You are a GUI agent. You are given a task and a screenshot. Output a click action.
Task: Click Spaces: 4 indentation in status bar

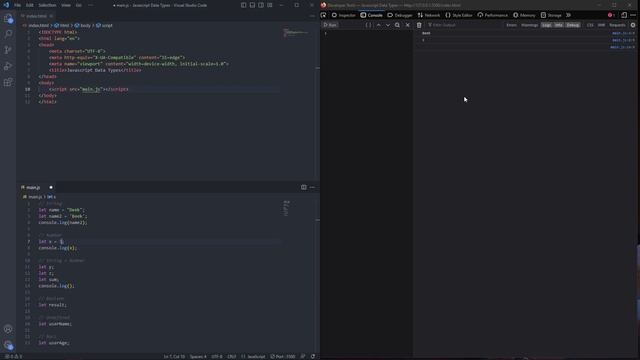point(198,356)
